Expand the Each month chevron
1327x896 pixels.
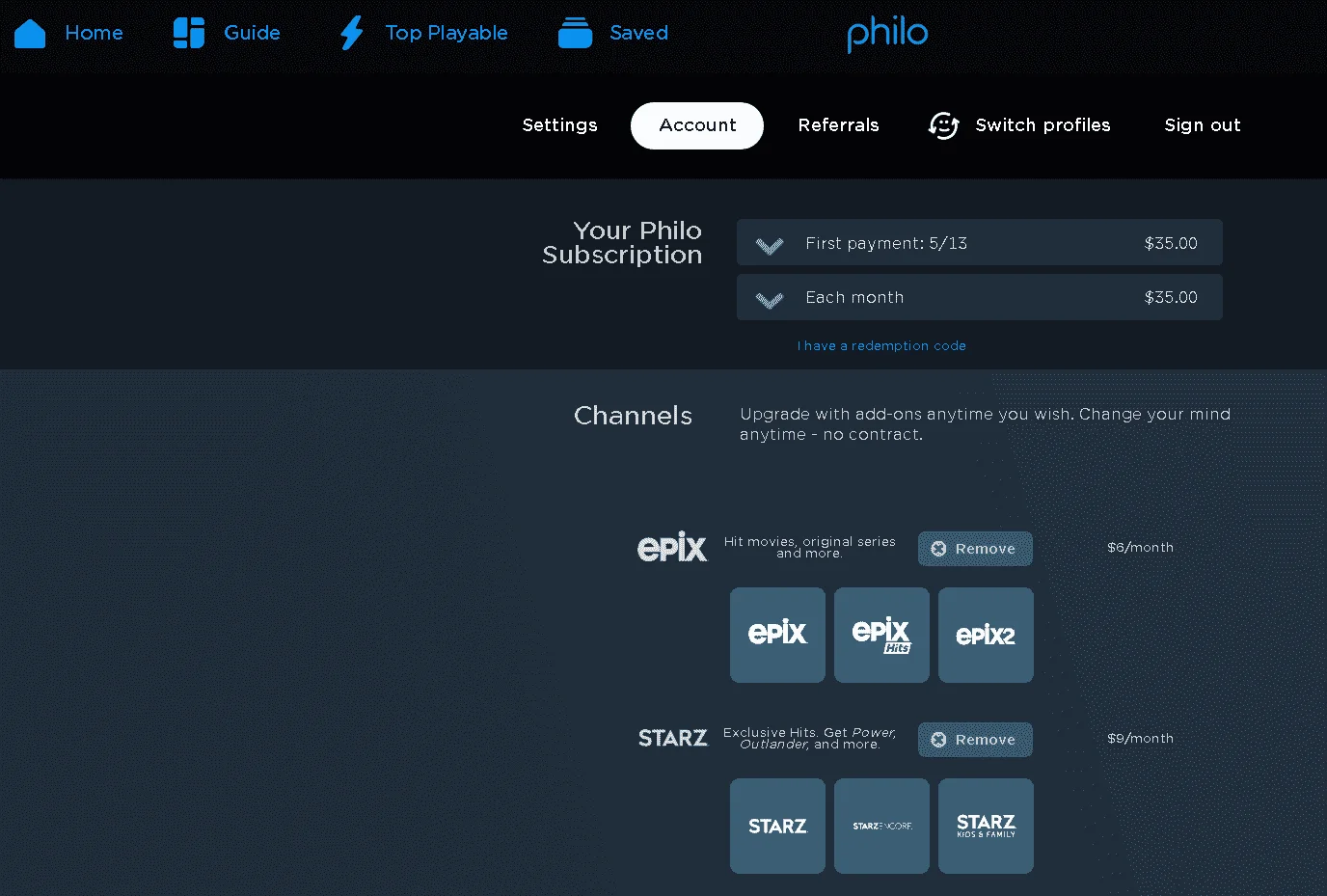coord(770,299)
